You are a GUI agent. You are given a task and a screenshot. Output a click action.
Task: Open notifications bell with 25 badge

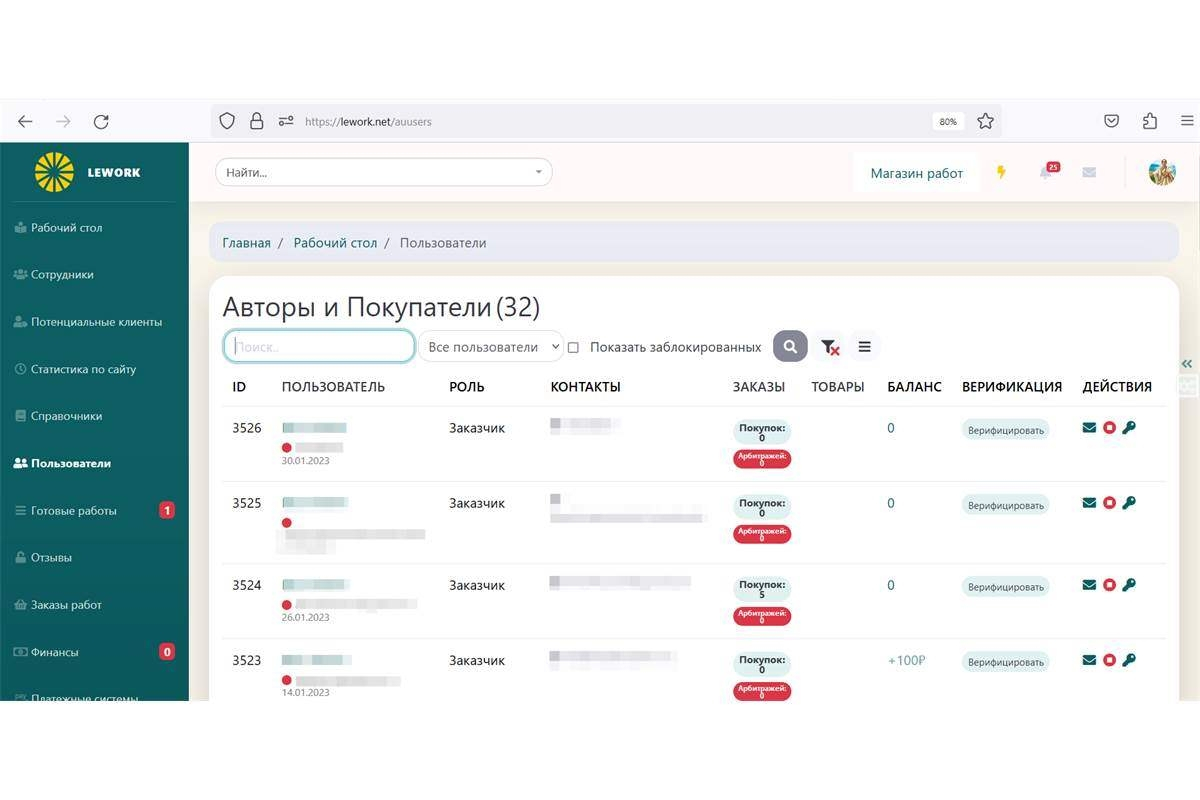pos(1046,172)
